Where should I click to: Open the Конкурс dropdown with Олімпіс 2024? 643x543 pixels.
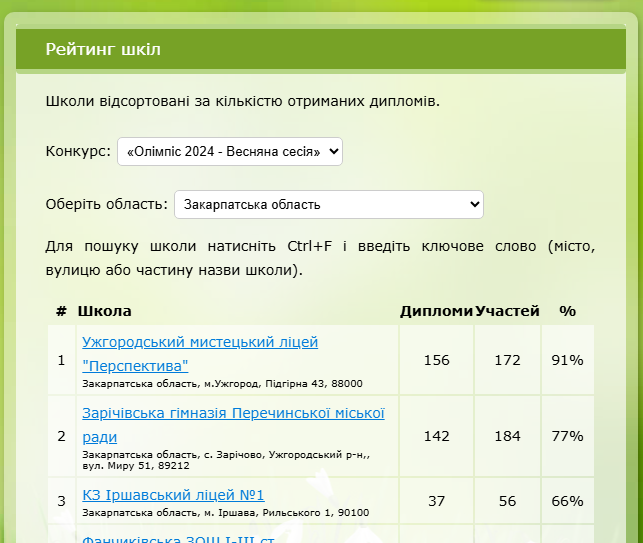[229, 152]
